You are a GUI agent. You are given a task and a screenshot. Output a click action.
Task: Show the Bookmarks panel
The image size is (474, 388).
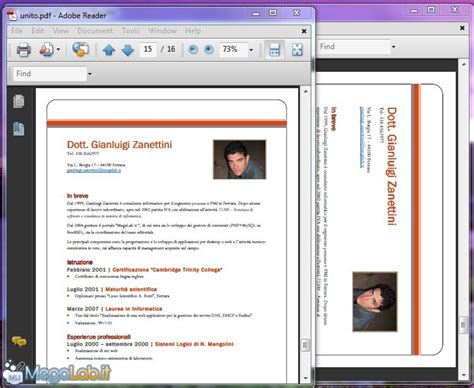click(19, 129)
